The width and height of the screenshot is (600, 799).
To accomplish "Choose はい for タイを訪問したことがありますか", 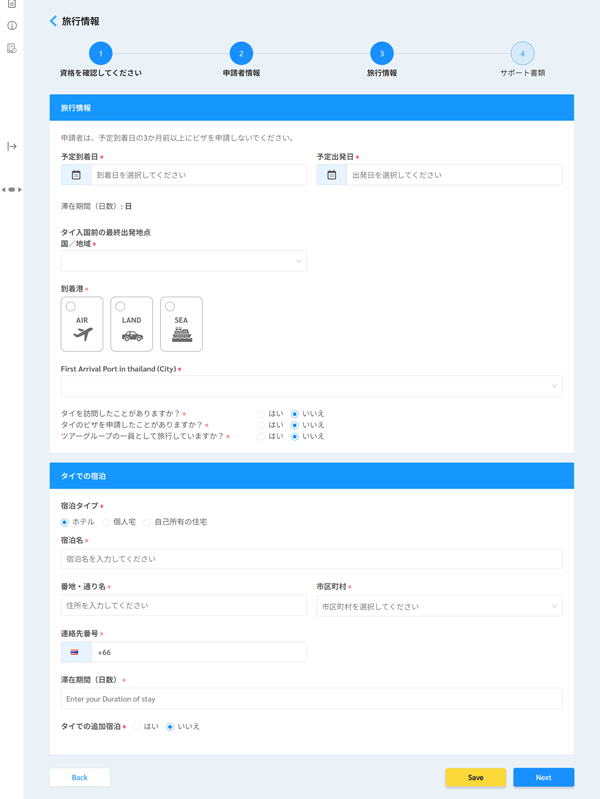I will [x=261, y=414].
